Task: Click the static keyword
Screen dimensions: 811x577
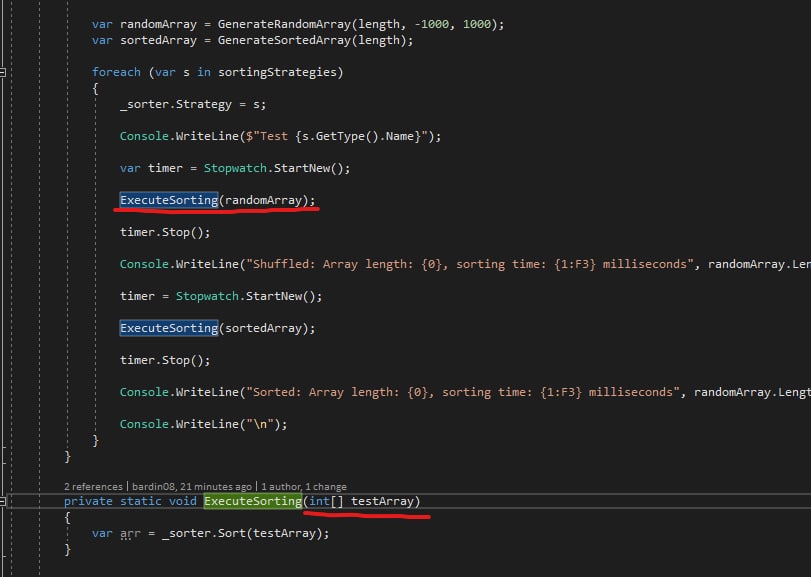Action: (x=141, y=501)
